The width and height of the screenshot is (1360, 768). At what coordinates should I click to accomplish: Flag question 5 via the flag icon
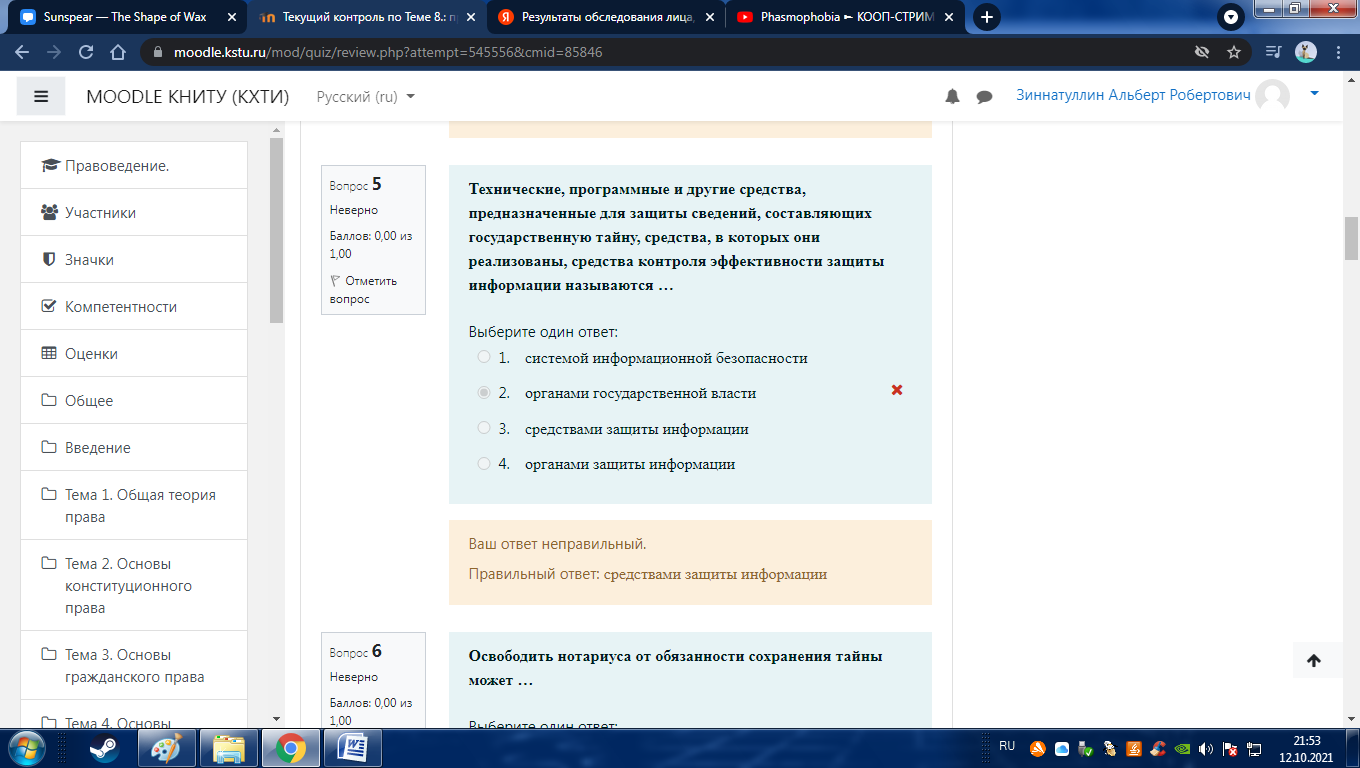pyautogui.click(x=335, y=281)
